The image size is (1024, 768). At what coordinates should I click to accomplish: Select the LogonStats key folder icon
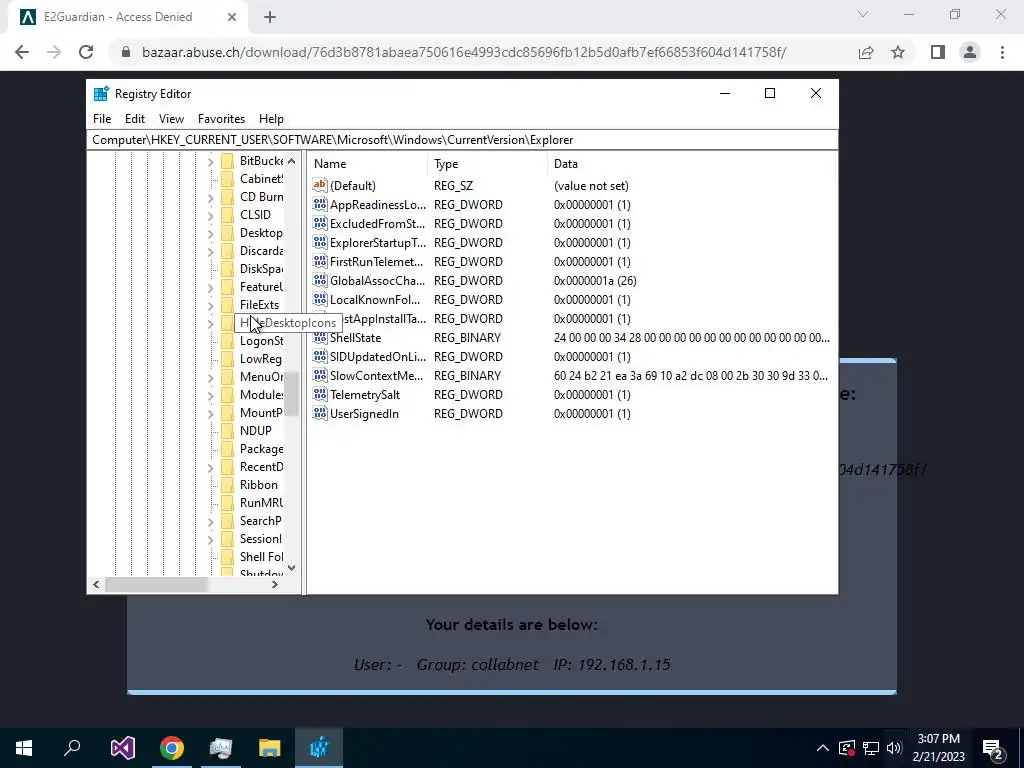tap(227, 341)
